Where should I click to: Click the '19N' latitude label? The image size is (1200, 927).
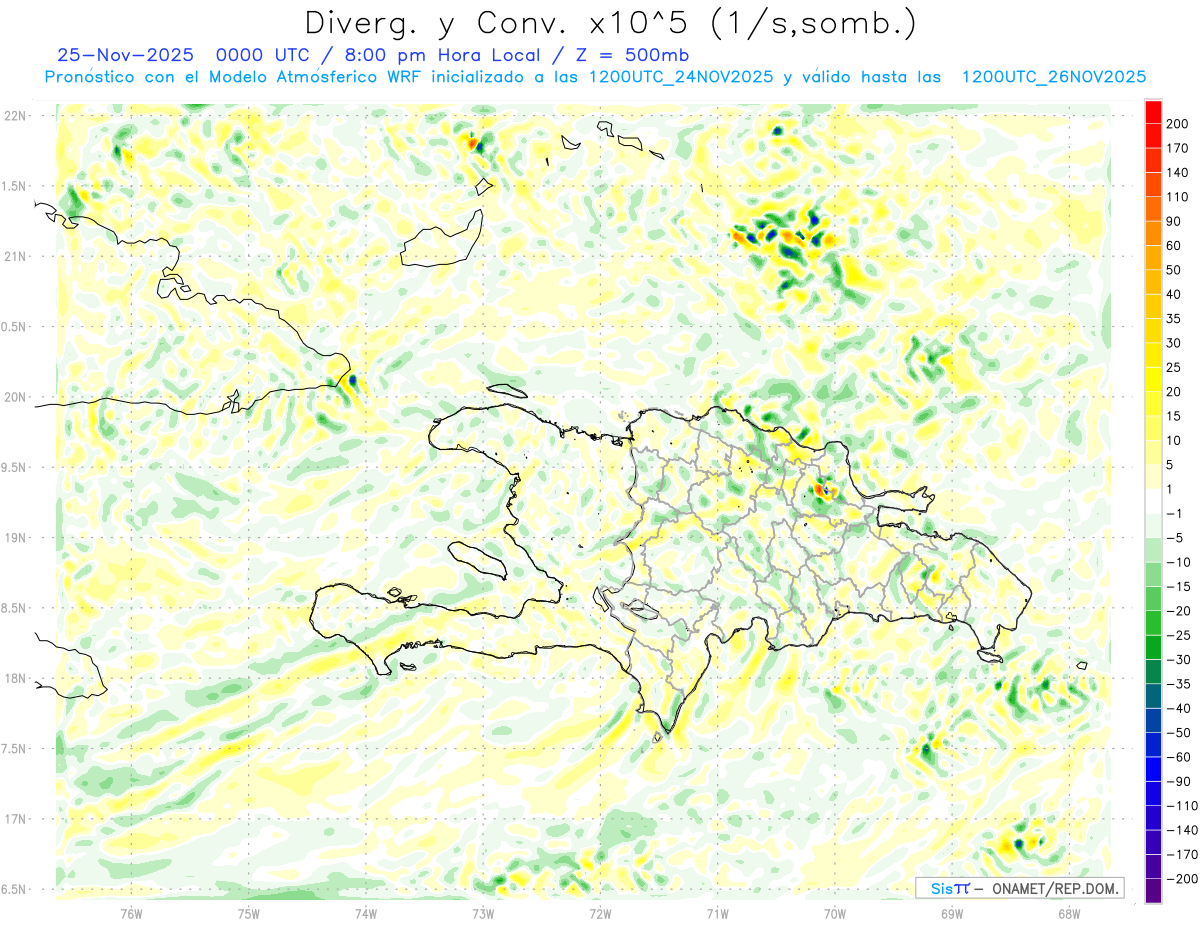point(15,538)
